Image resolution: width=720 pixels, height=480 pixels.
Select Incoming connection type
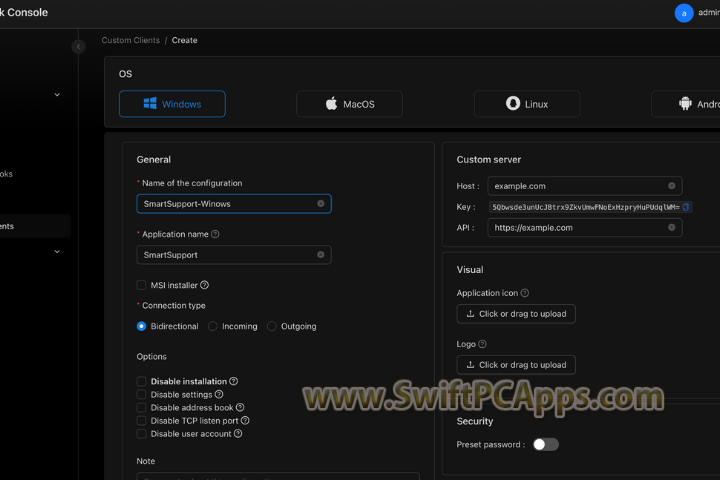pos(213,326)
